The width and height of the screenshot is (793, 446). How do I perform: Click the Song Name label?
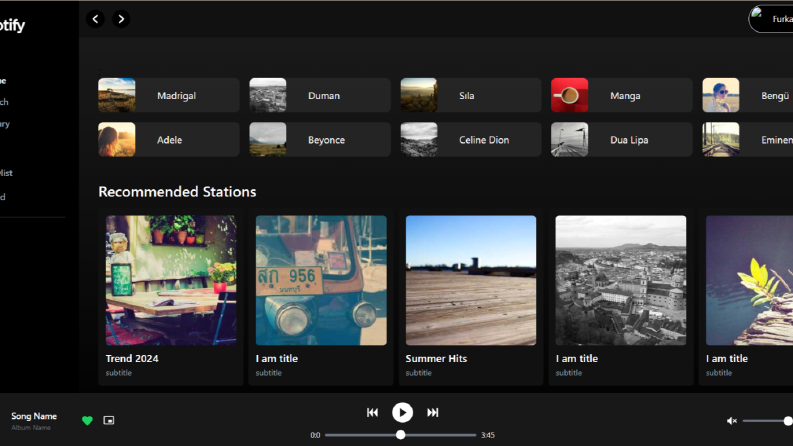point(34,416)
